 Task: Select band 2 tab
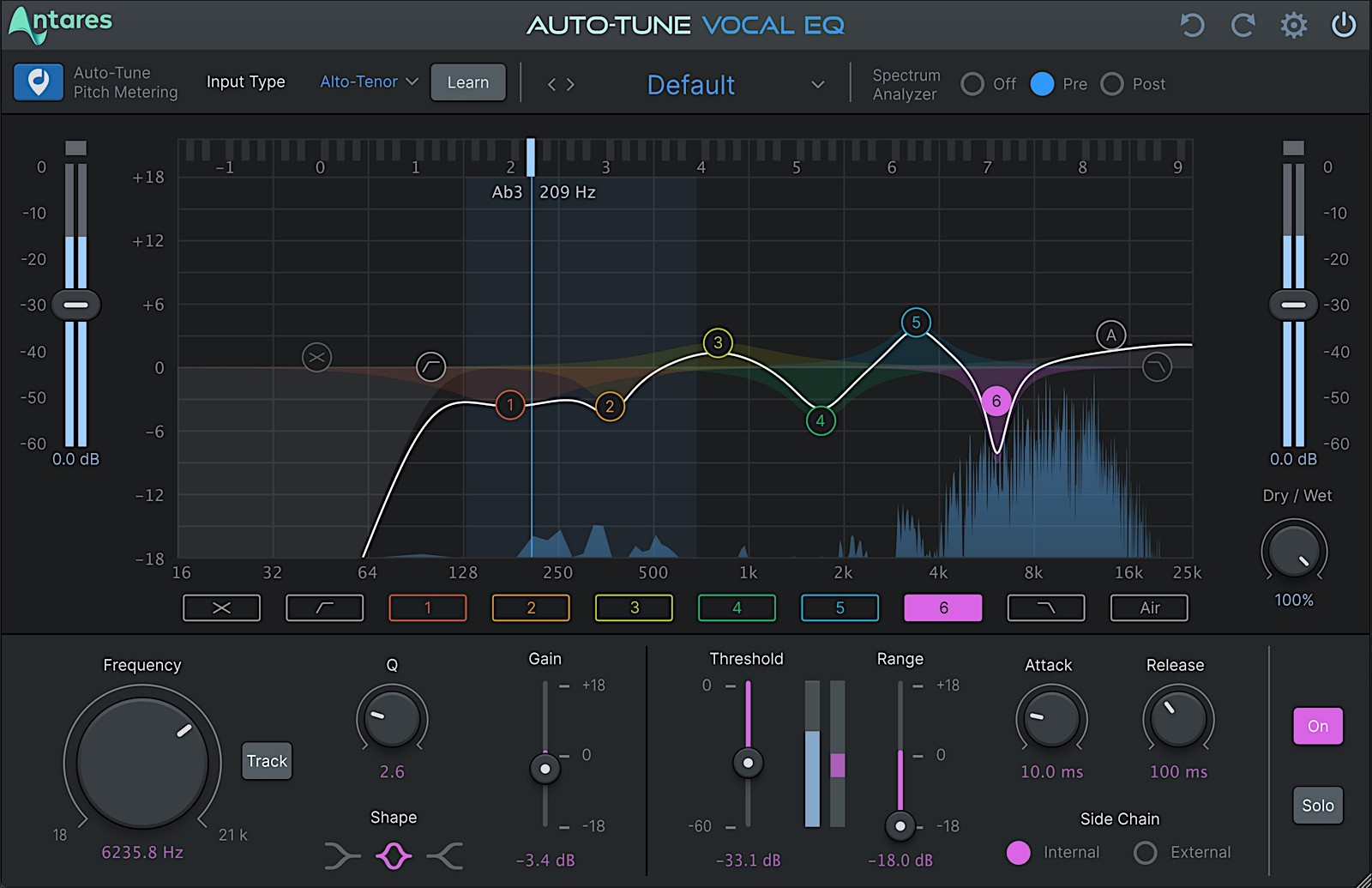pyautogui.click(x=531, y=607)
